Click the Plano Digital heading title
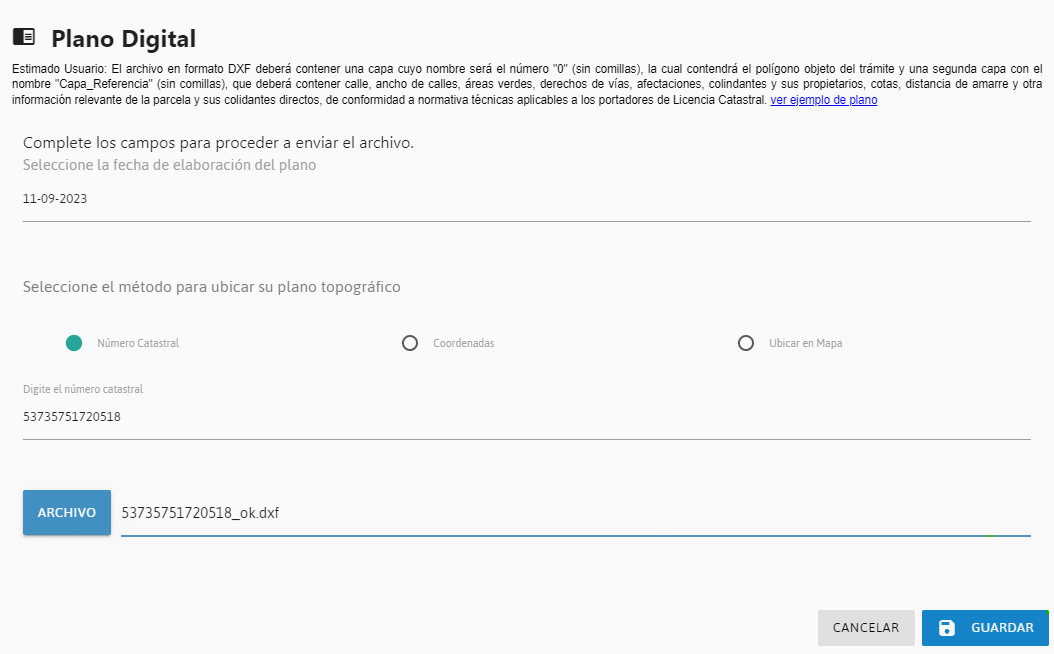 [124, 39]
